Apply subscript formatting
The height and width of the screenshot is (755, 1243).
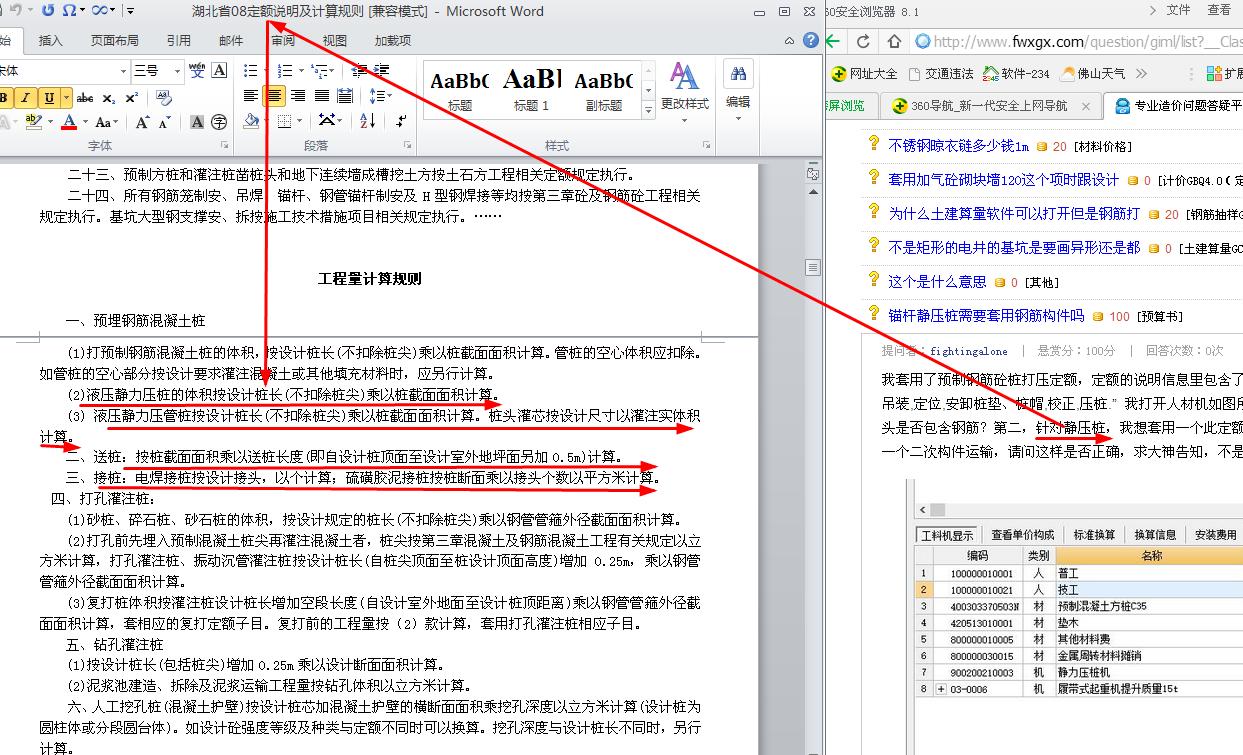coord(110,98)
